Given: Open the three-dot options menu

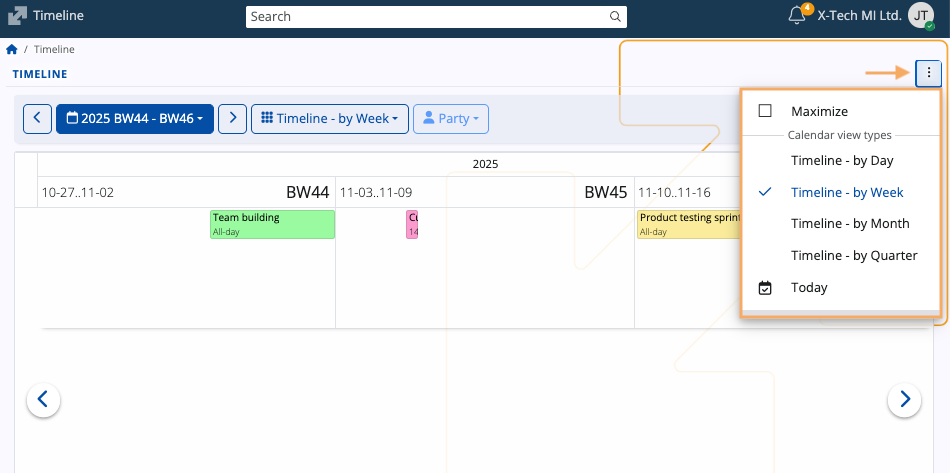Looking at the screenshot, I should [x=929, y=72].
